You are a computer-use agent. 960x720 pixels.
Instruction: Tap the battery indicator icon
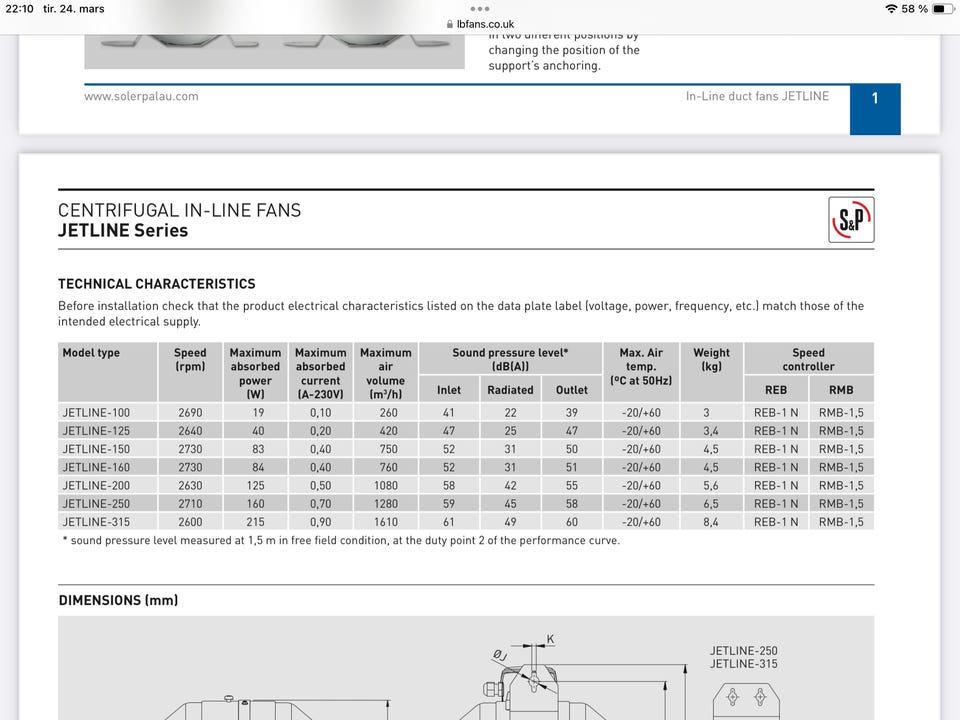tap(943, 9)
